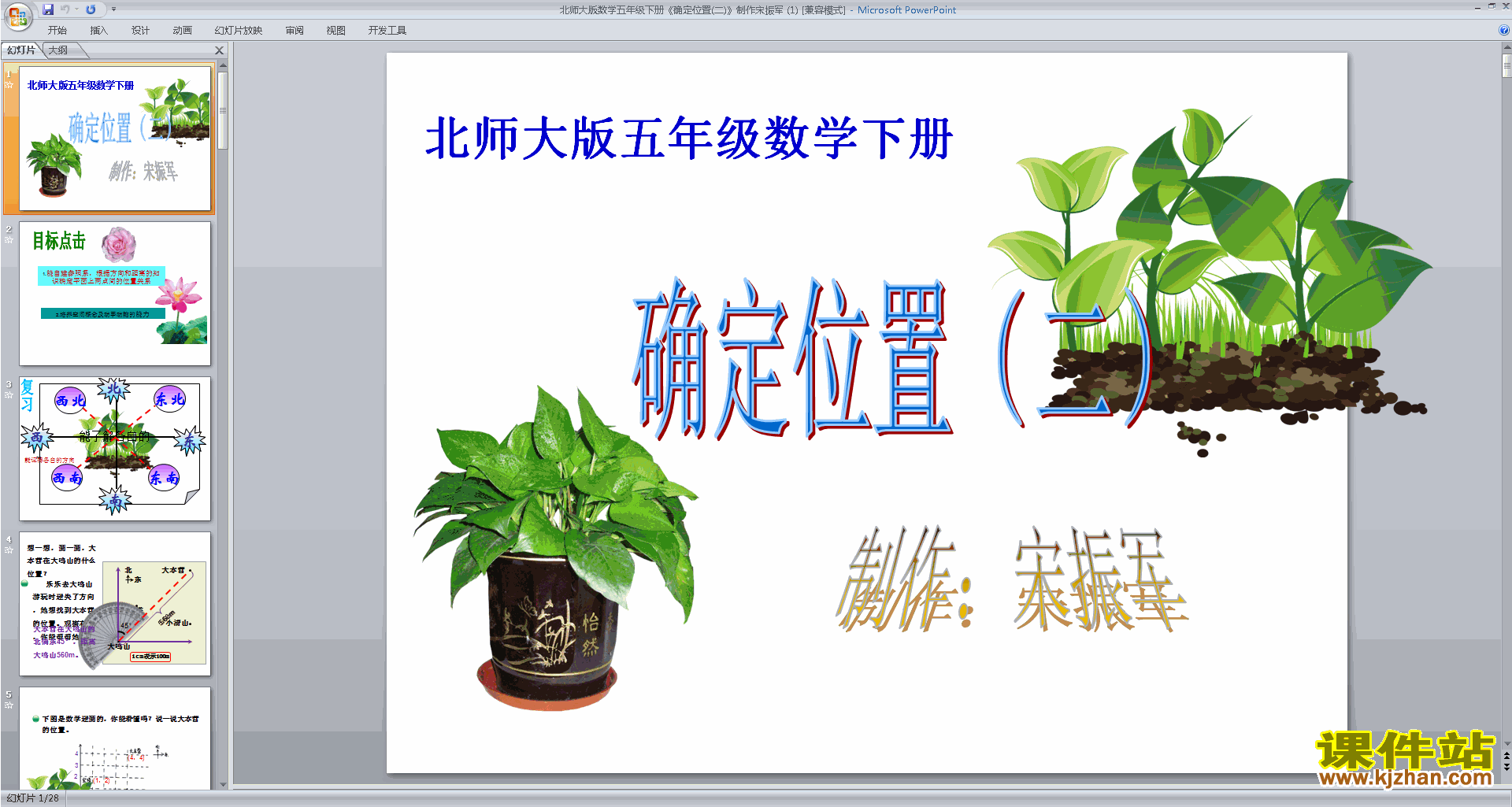This screenshot has height=807, width=1512.
Task: Go to previous slide with double-up arrow
Action: point(1506,756)
